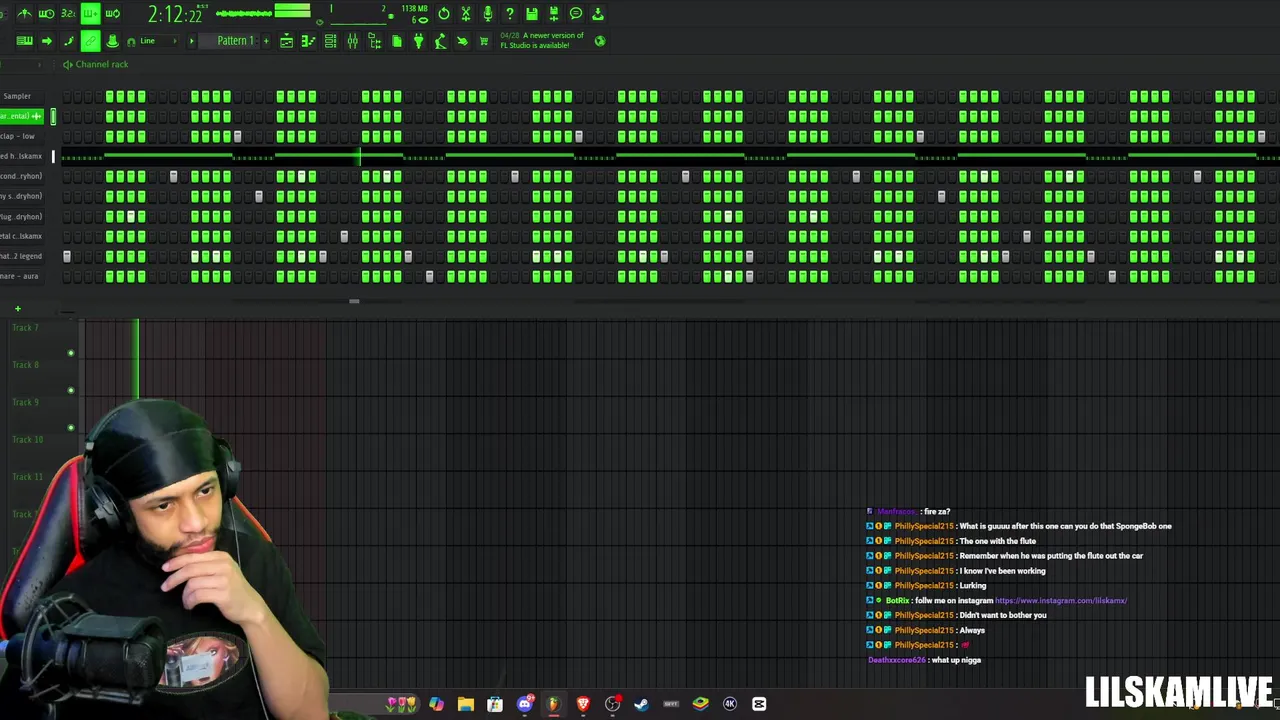Open Steam from the taskbar
Image resolution: width=1280 pixels, height=720 pixels.
tap(641, 704)
